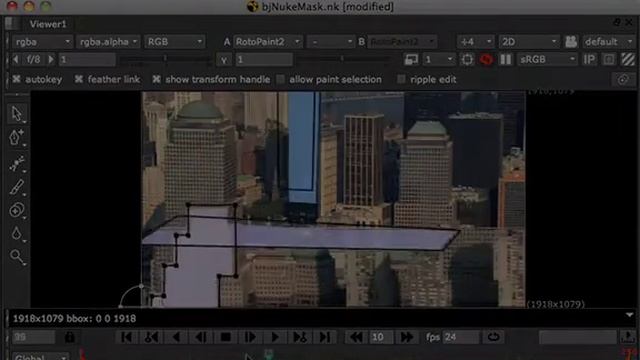Go to the last frame

pyautogui.click(x=325, y=337)
